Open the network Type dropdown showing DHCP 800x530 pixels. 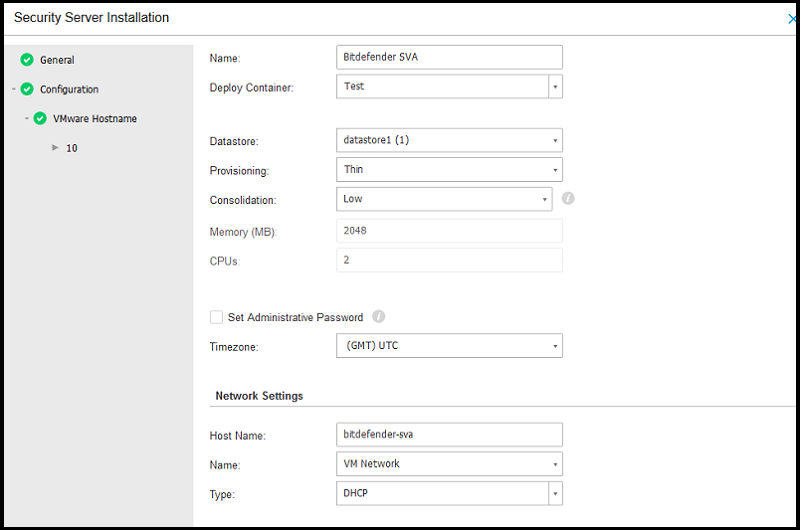coord(555,493)
